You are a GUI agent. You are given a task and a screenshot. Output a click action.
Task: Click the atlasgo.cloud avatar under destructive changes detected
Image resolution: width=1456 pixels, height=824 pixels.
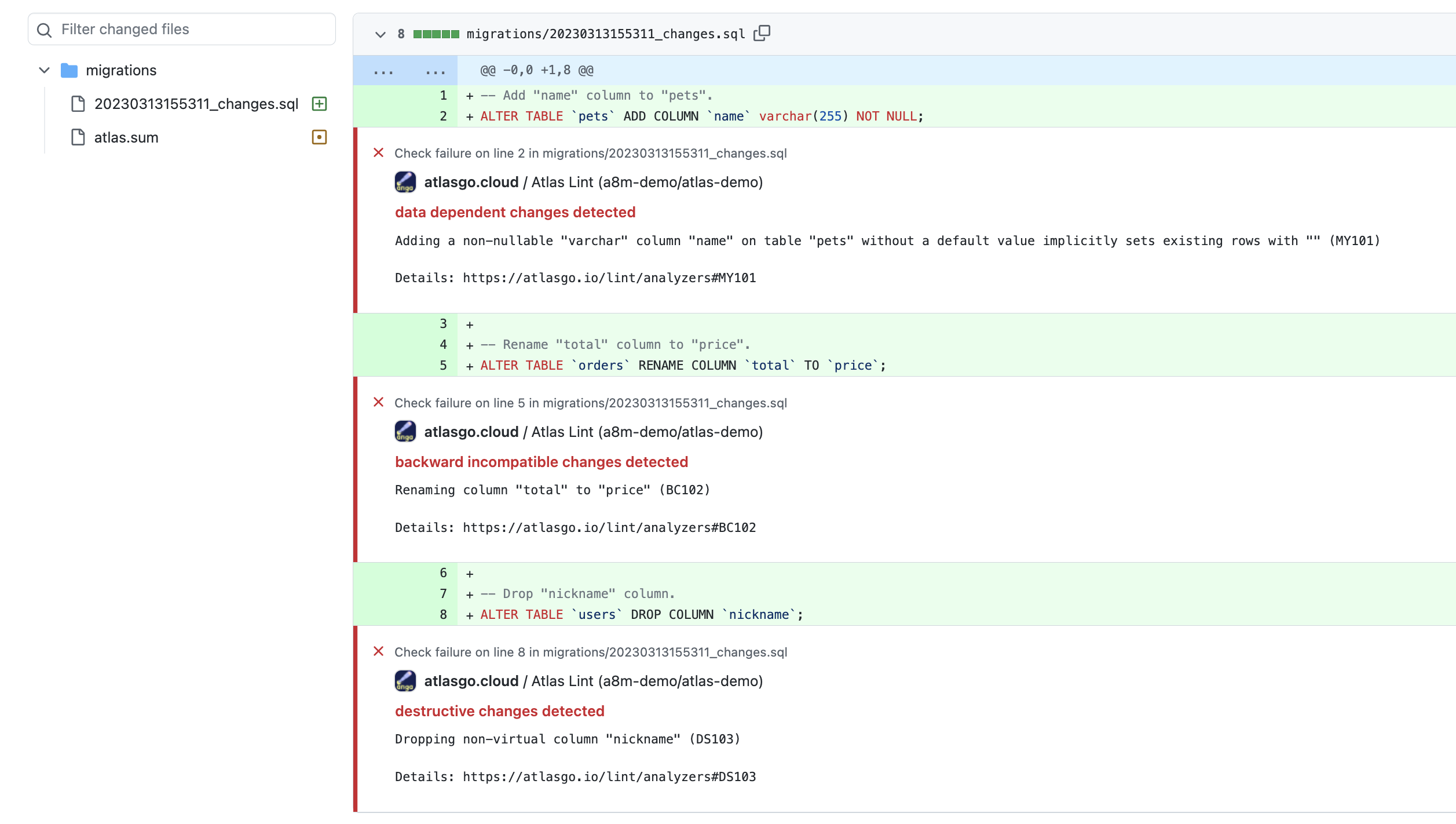pyautogui.click(x=405, y=681)
